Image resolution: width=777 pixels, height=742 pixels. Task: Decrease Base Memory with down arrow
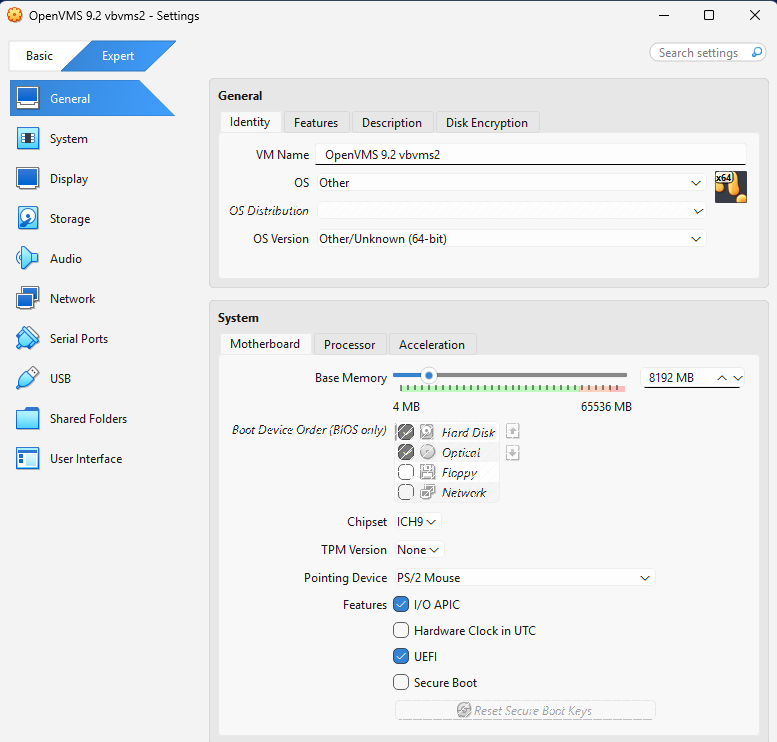(x=738, y=378)
